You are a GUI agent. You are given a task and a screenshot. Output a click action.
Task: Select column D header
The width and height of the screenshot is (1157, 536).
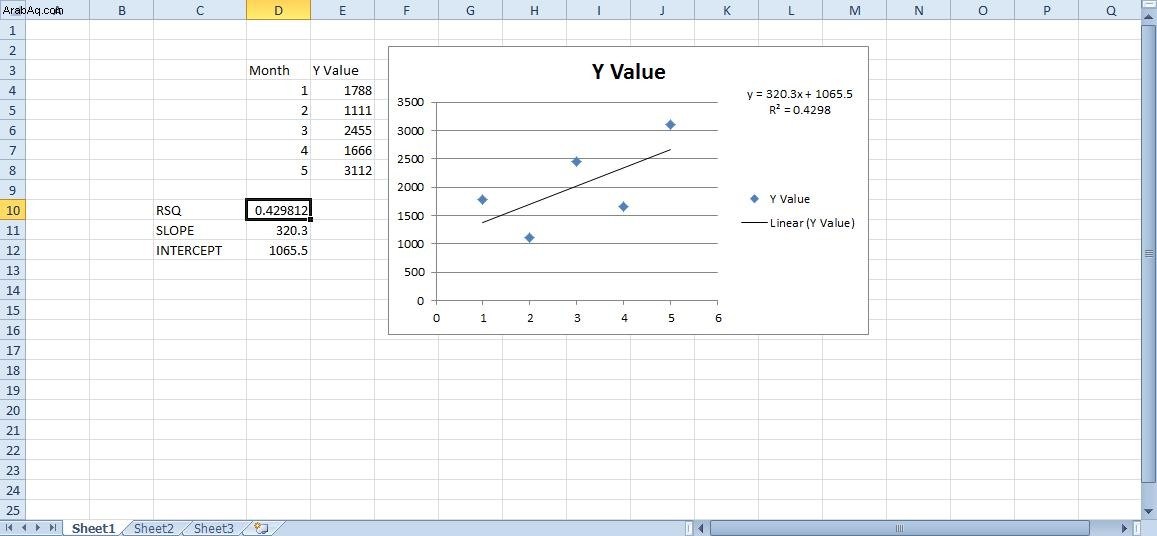pos(278,10)
